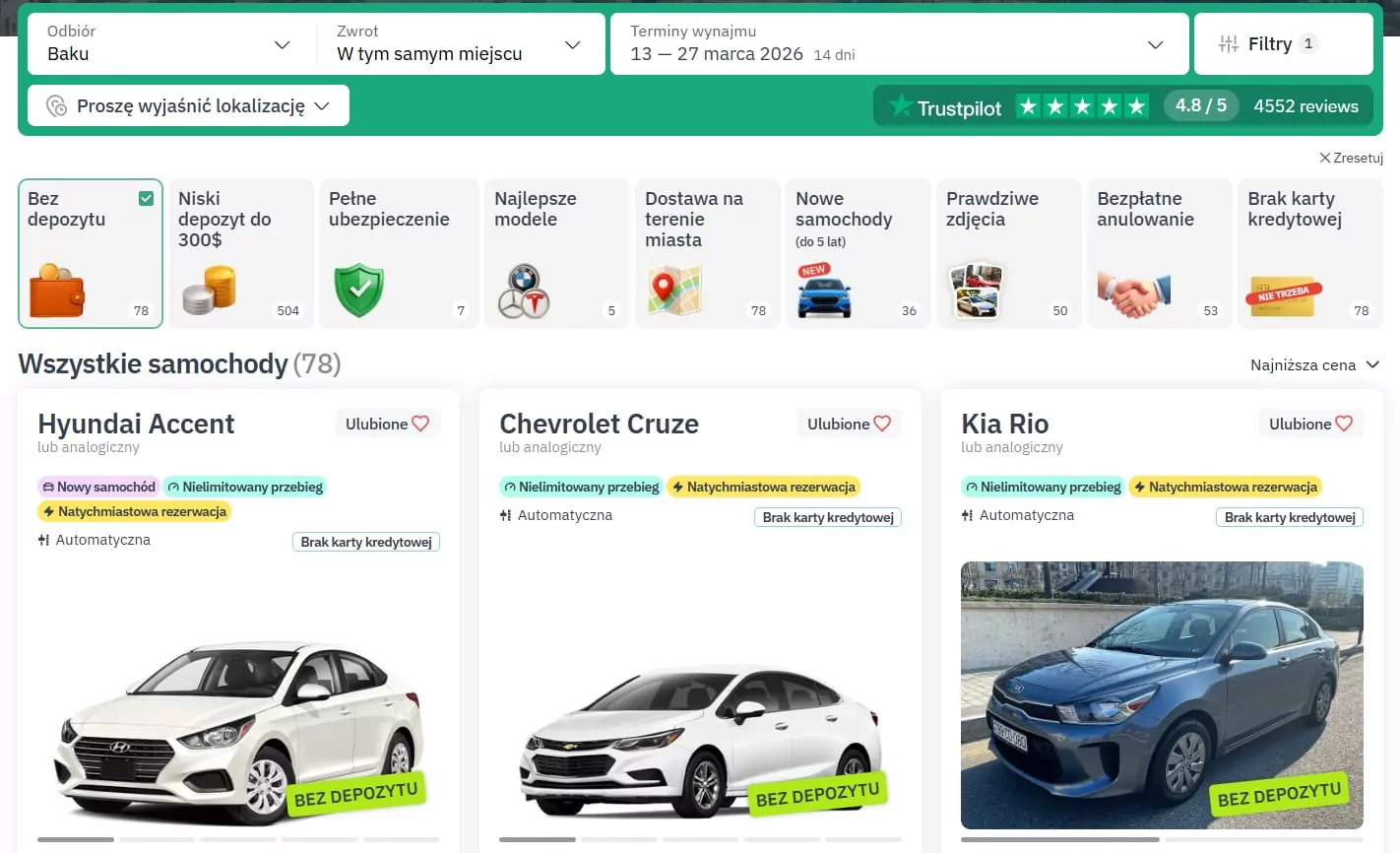Image resolution: width=1400 pixels, height=853 pixels.
Task: Click the handshake Bezpłatne anulowanie icon
Action: pyautogui.click(x=1134, y=294)
